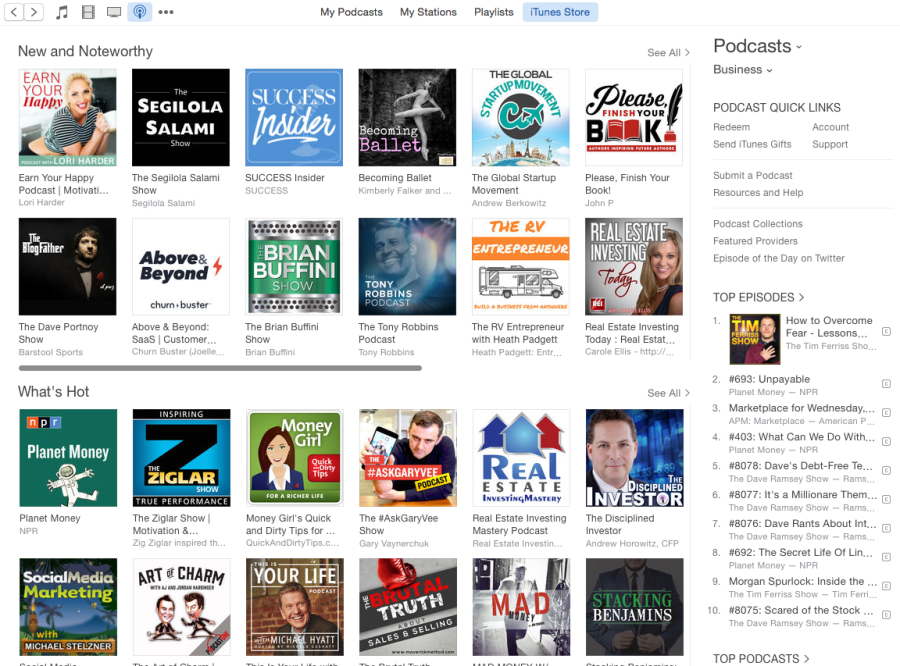Open The Dave Portnoy Show artwork
The image size is (900, 666).
(x=68, y=266)
